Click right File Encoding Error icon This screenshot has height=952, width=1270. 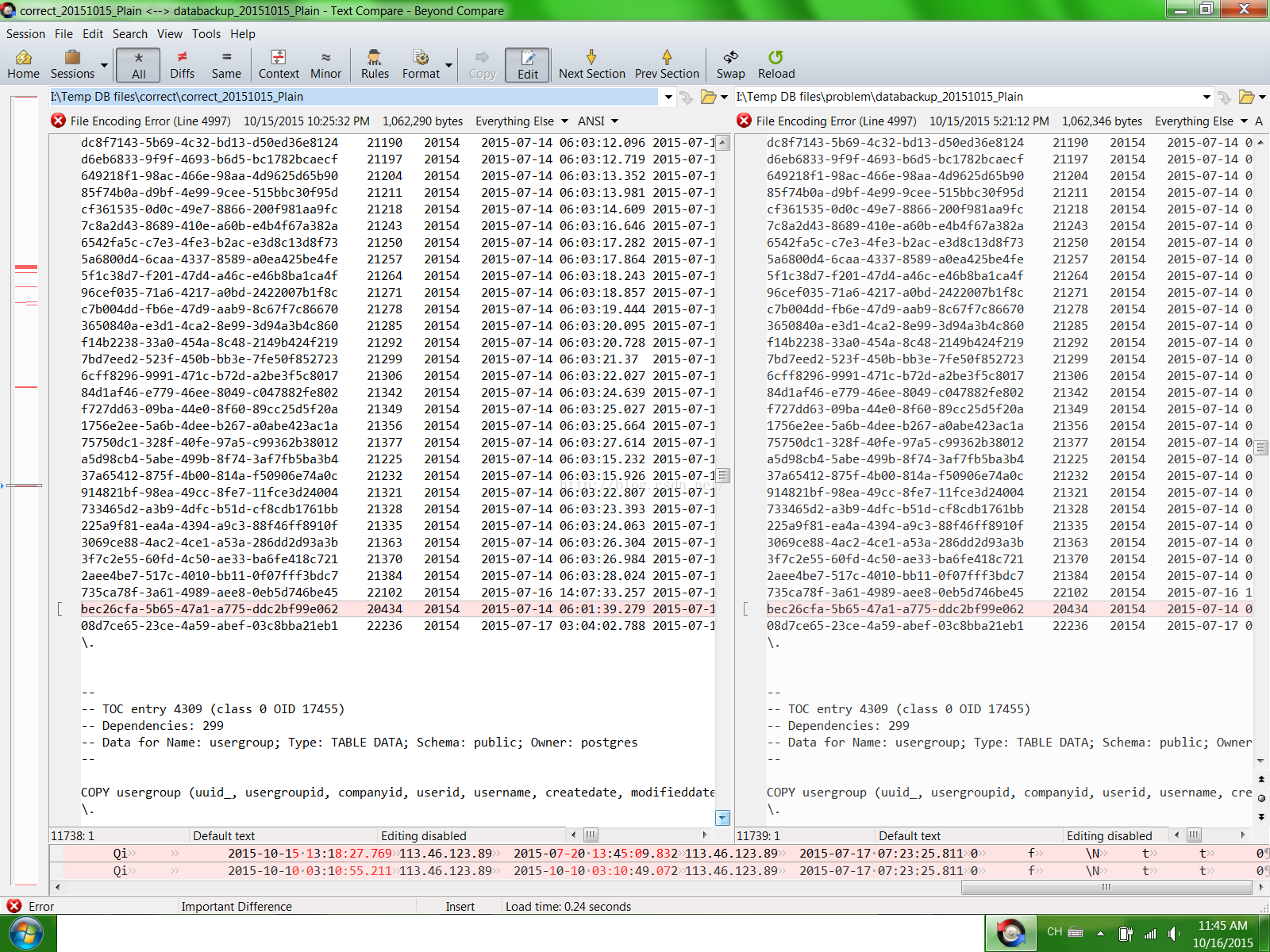(x=745, y=121)
